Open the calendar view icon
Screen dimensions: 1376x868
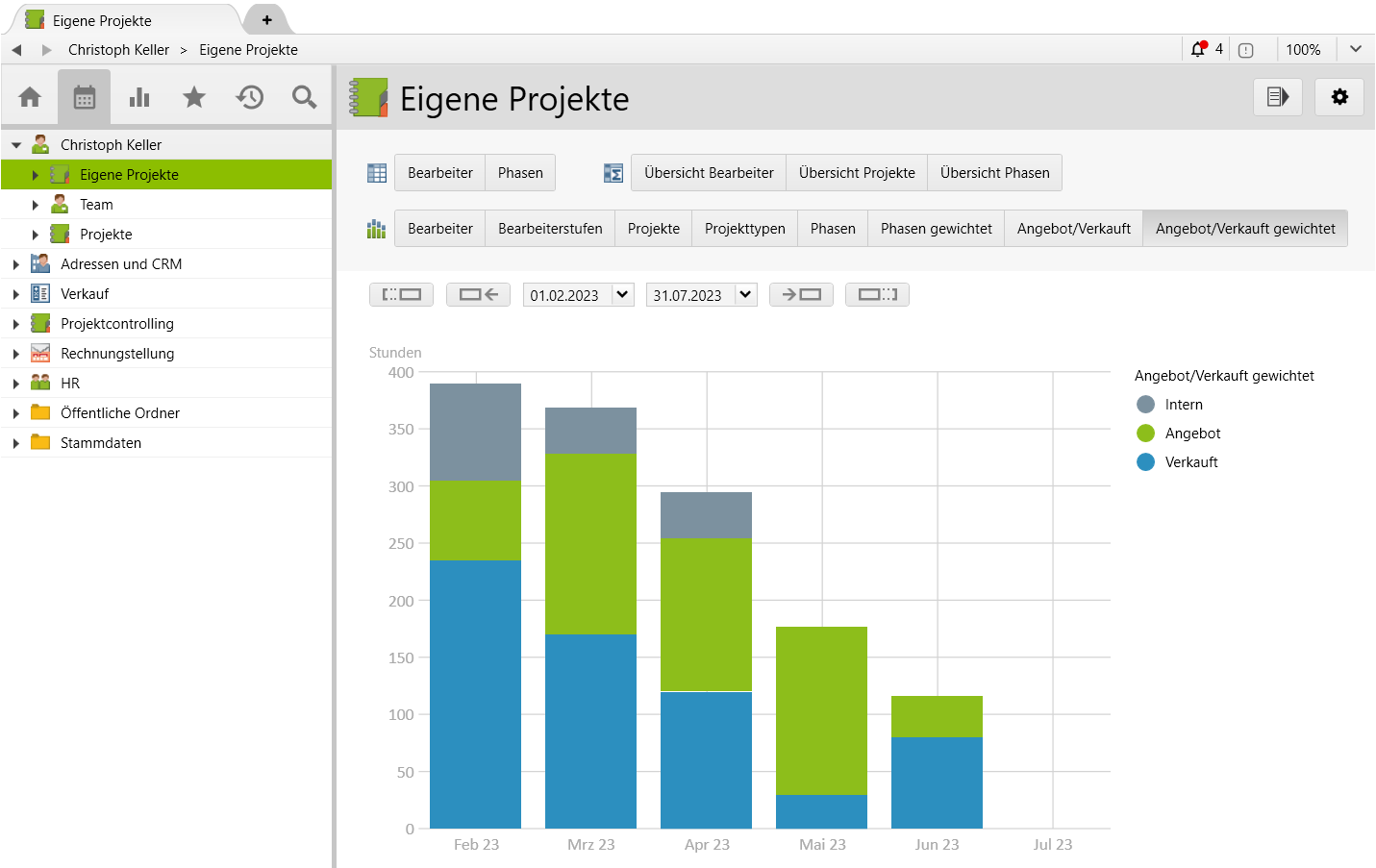click(x=85, y=97)
